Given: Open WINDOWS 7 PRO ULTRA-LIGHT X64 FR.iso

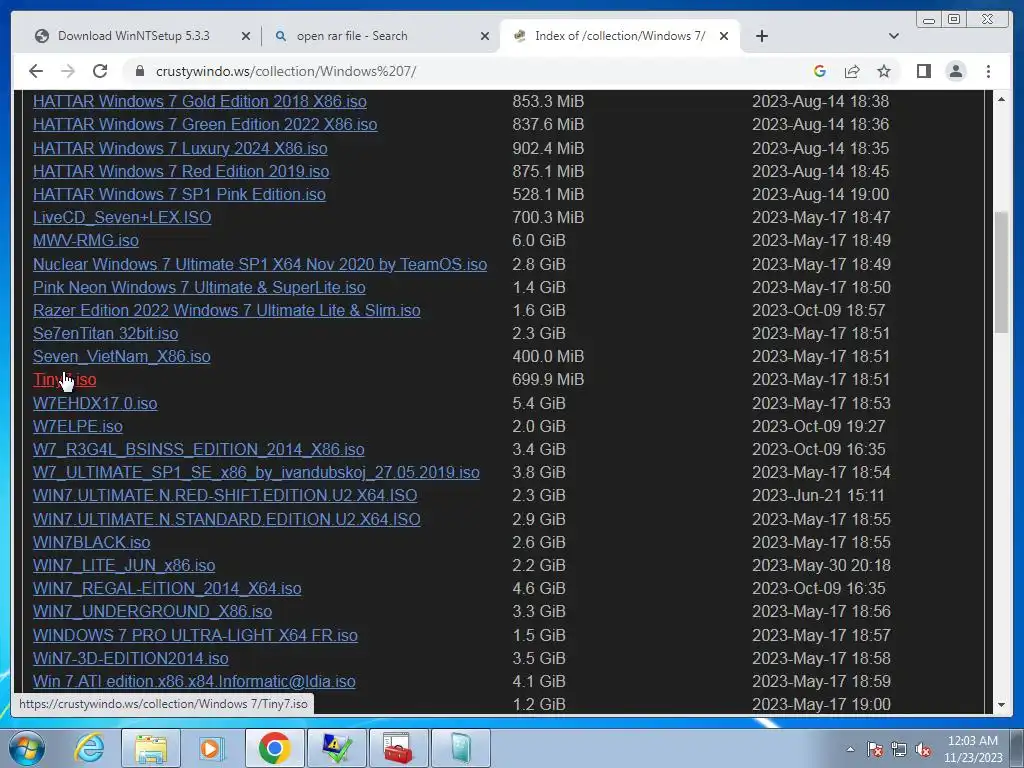Looking at the screenshot, I should 195,635.
